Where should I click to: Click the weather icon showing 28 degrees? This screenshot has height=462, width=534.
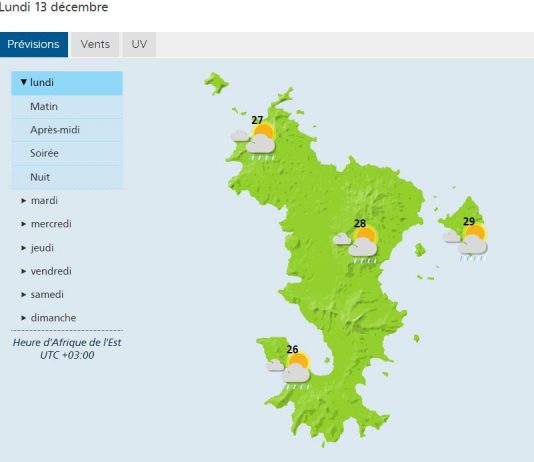click(355, 245)
